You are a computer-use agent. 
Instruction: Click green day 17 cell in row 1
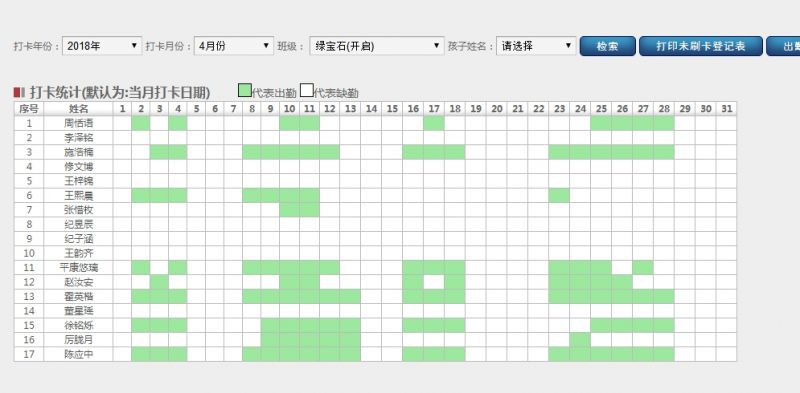click(x=434, y=123)
